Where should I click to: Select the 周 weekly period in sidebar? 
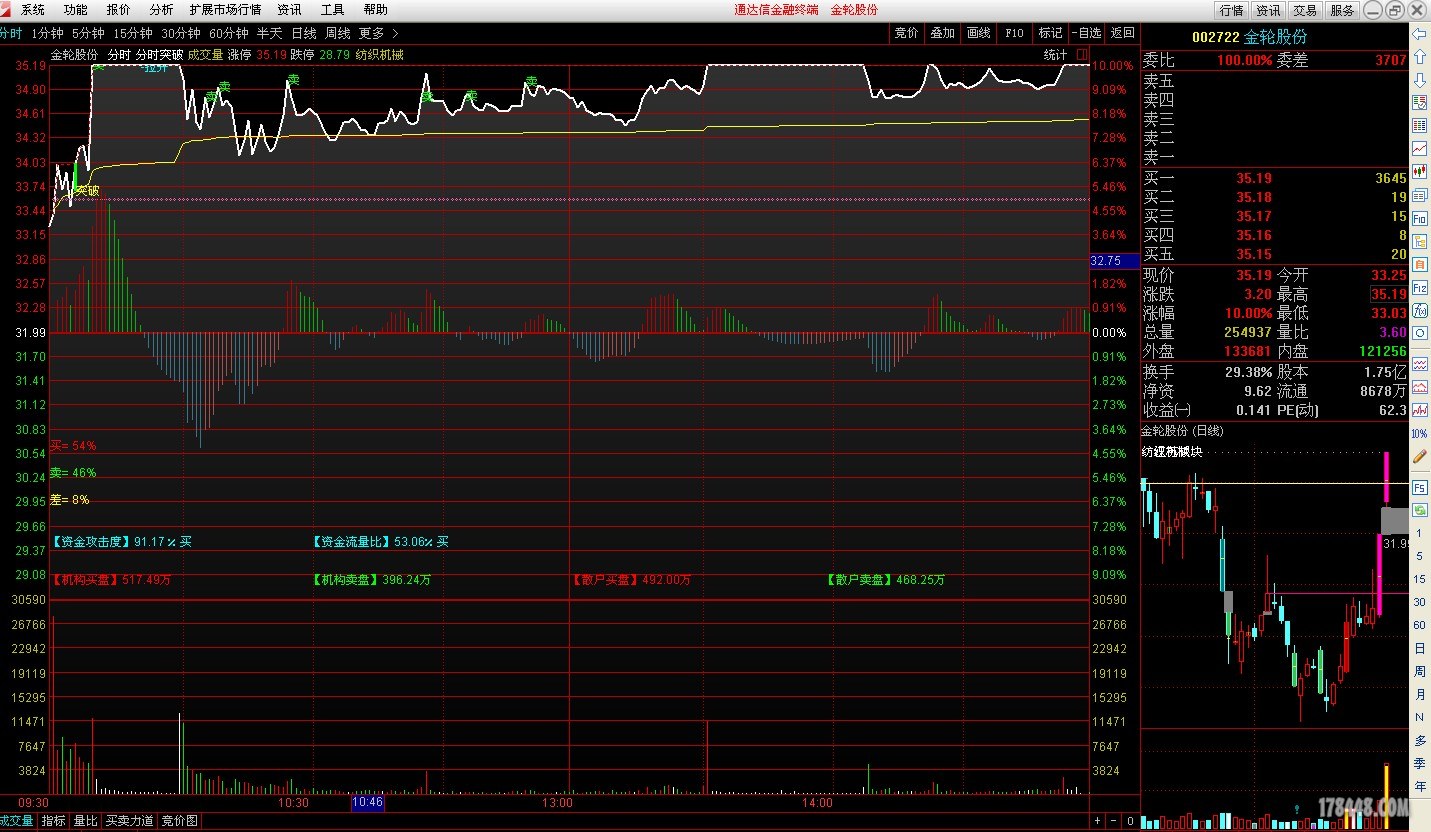1419,671
